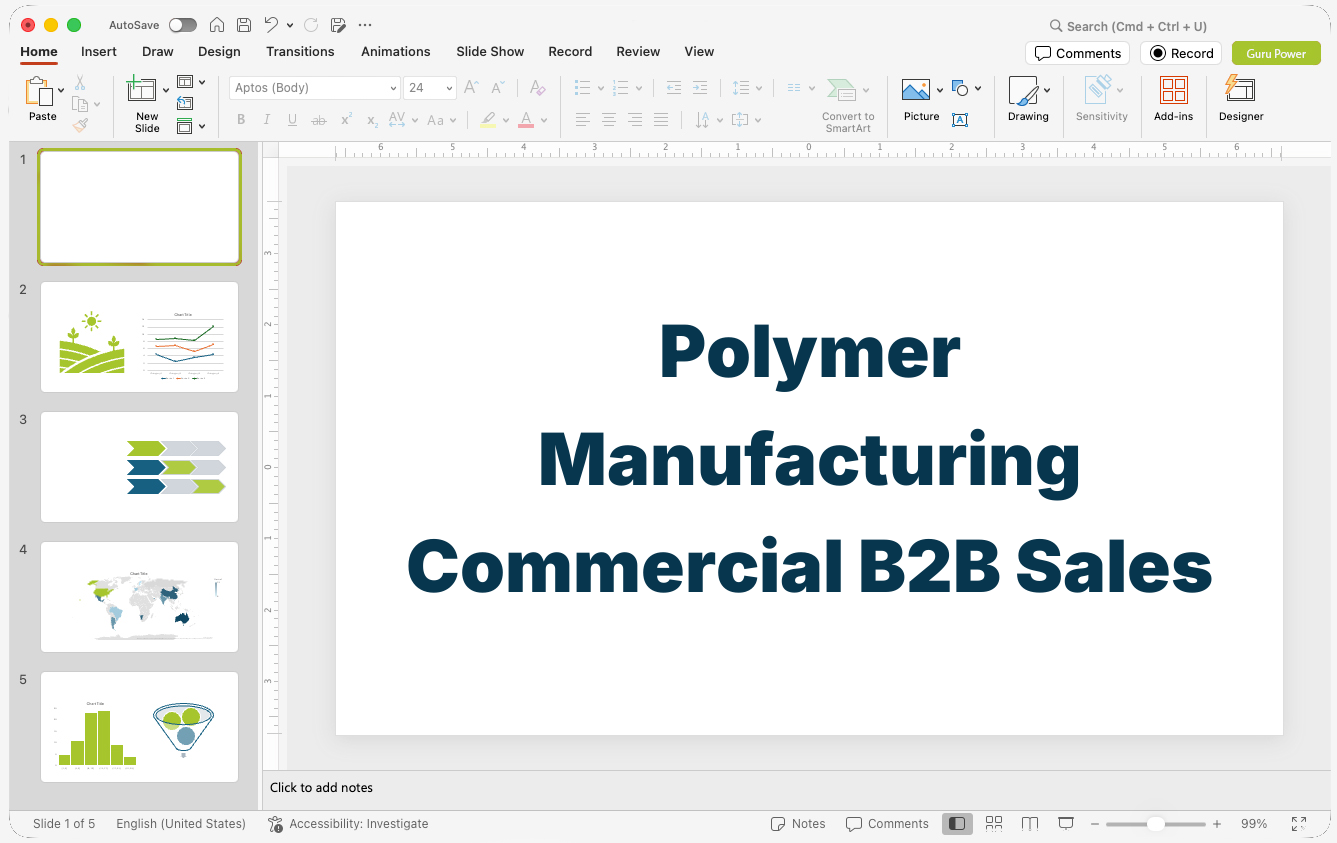Select slide 3 thumbnail with arrows
The height and width of the screenshot is (843, 1337).
[140, 467]
